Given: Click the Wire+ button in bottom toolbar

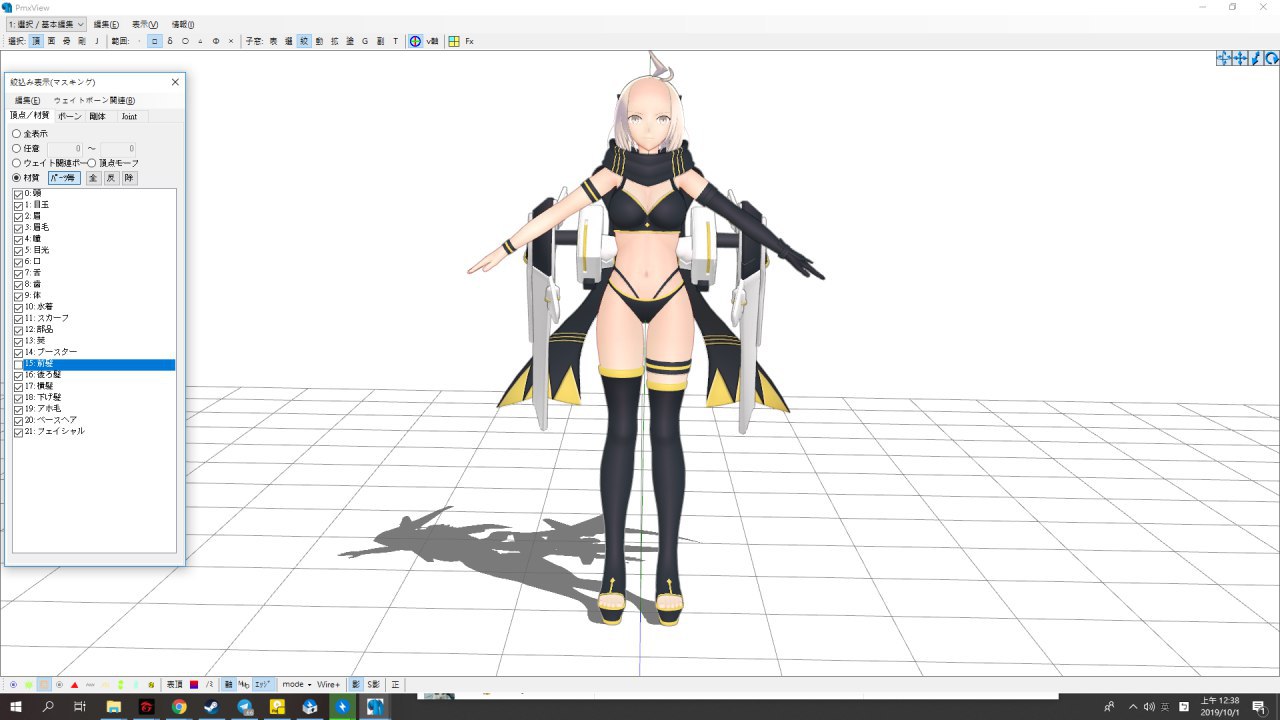Looking at the screenshot, I should tap(329, 684).
